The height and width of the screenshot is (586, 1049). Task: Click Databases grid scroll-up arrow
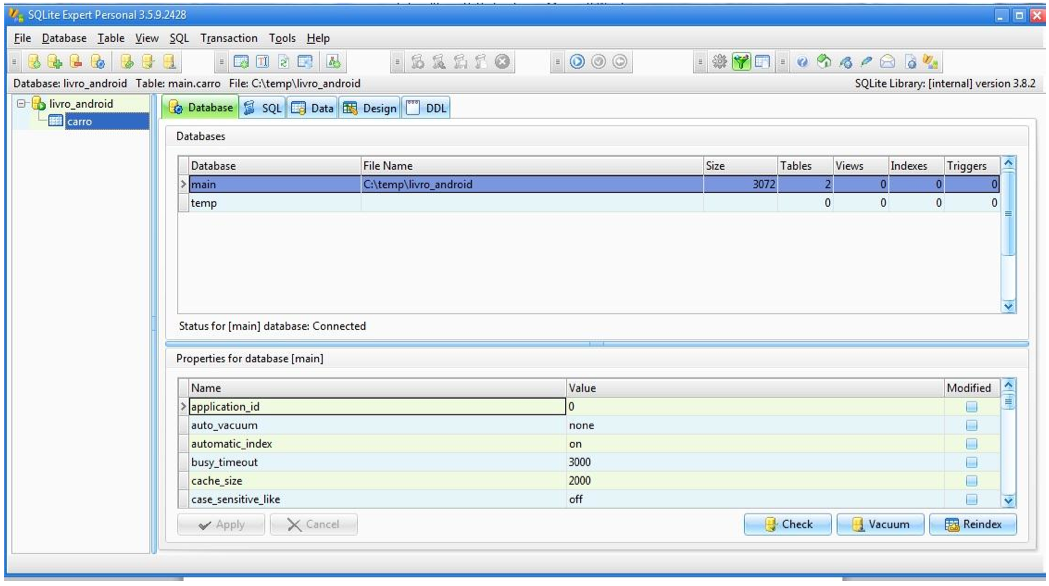(1008, 163)
